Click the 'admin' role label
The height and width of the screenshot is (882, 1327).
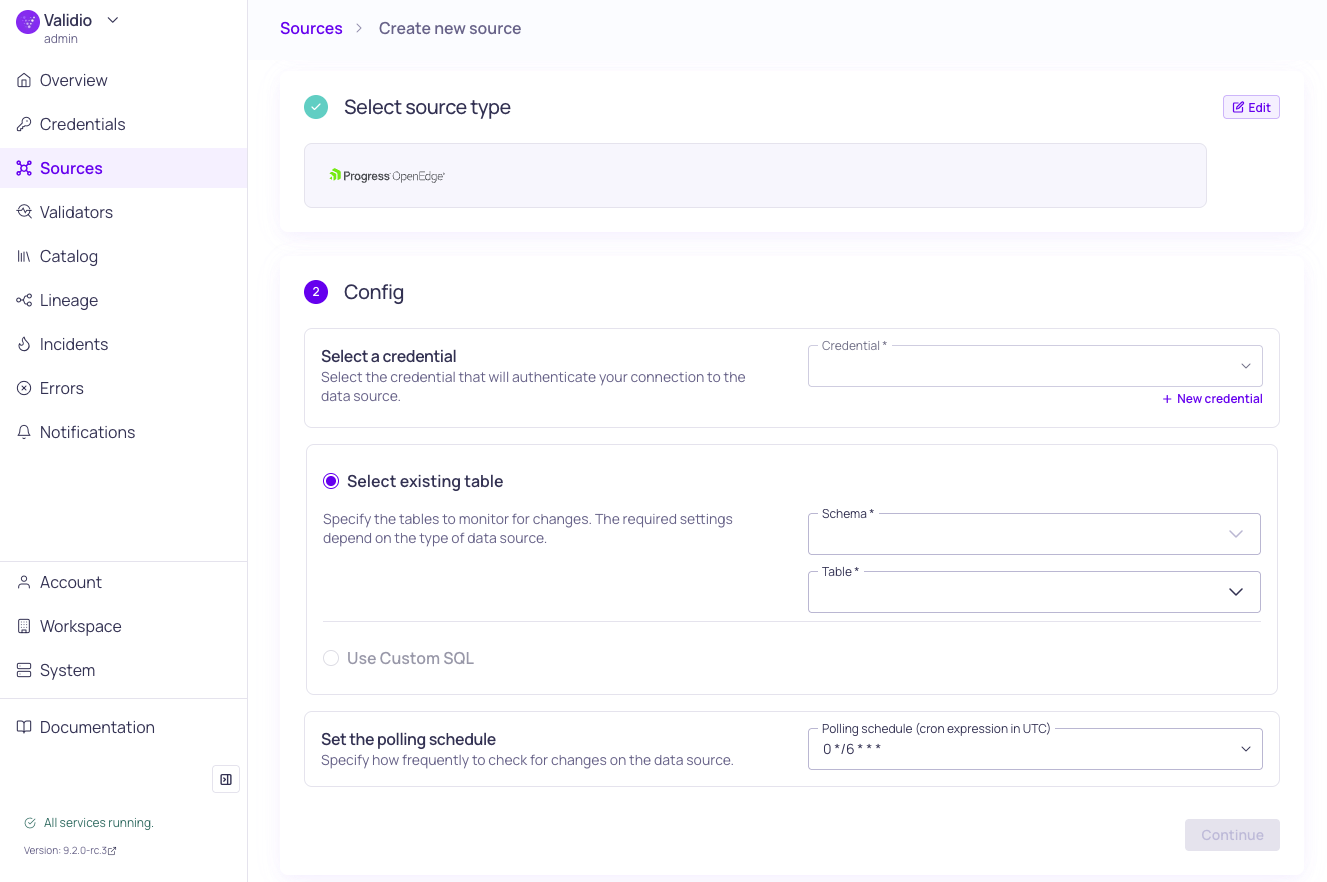tap(60, 39)
